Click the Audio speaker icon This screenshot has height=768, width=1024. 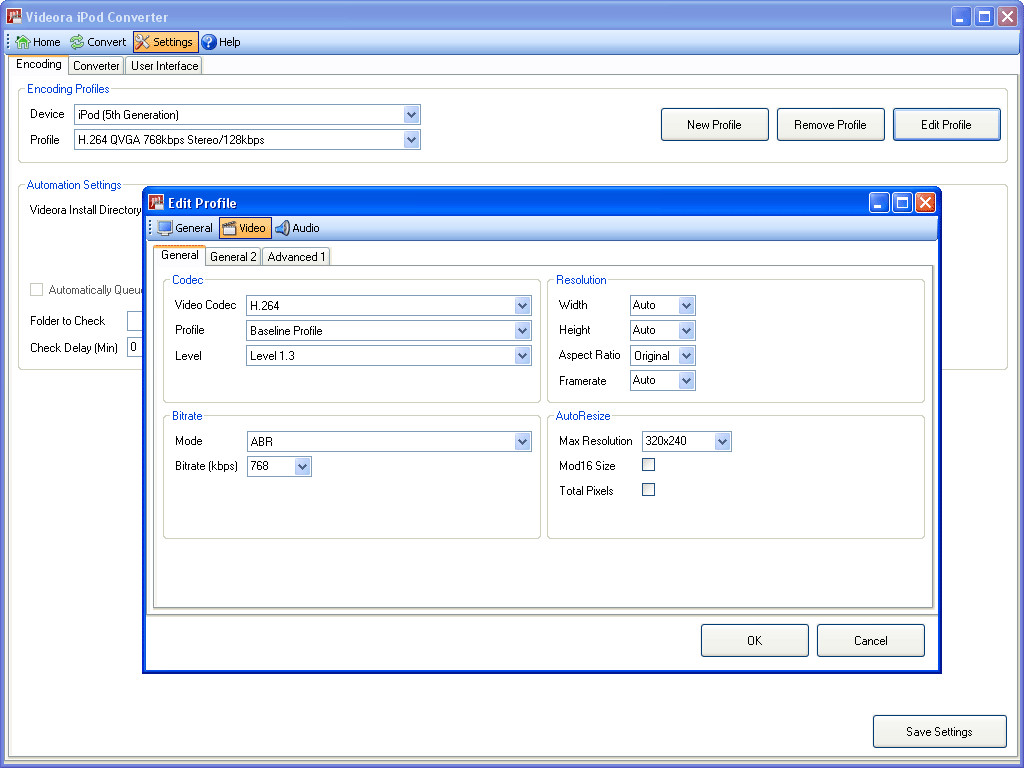(x=282, y=228)
